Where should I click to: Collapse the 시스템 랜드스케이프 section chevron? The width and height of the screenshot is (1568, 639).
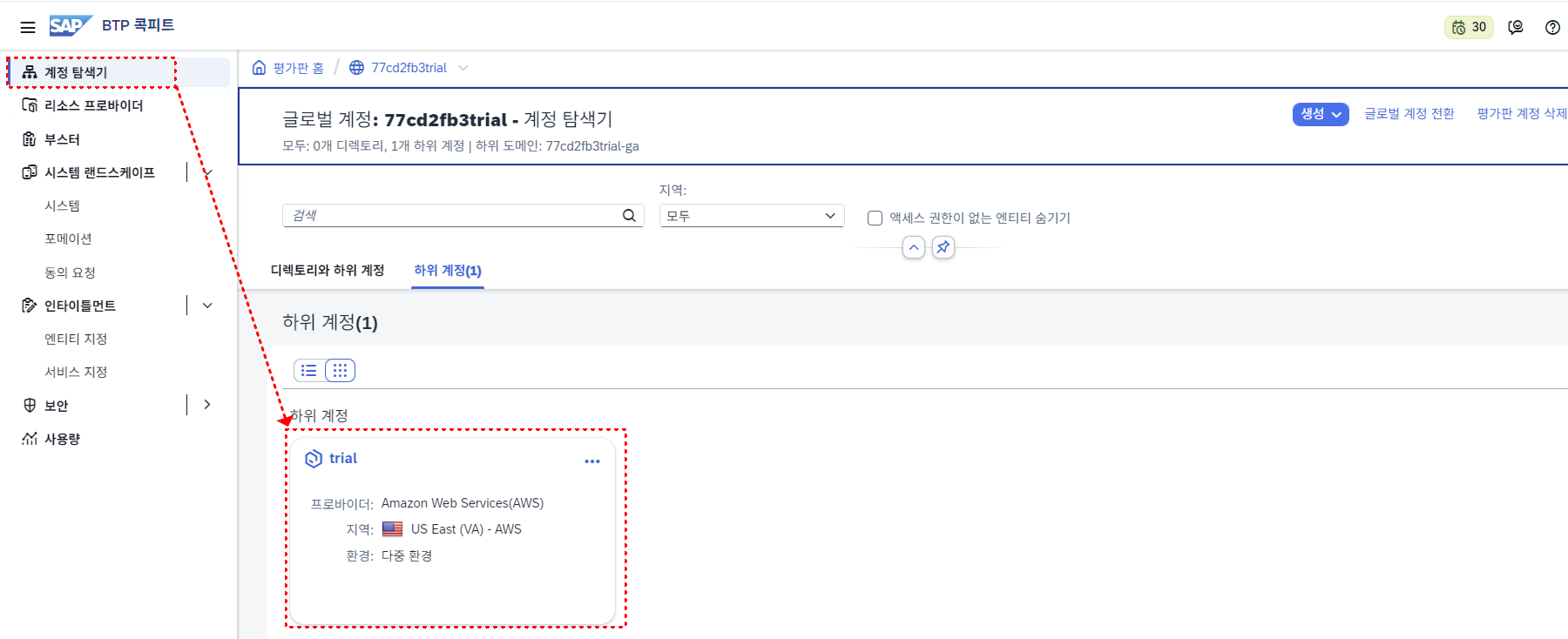(x=207, y=172)
